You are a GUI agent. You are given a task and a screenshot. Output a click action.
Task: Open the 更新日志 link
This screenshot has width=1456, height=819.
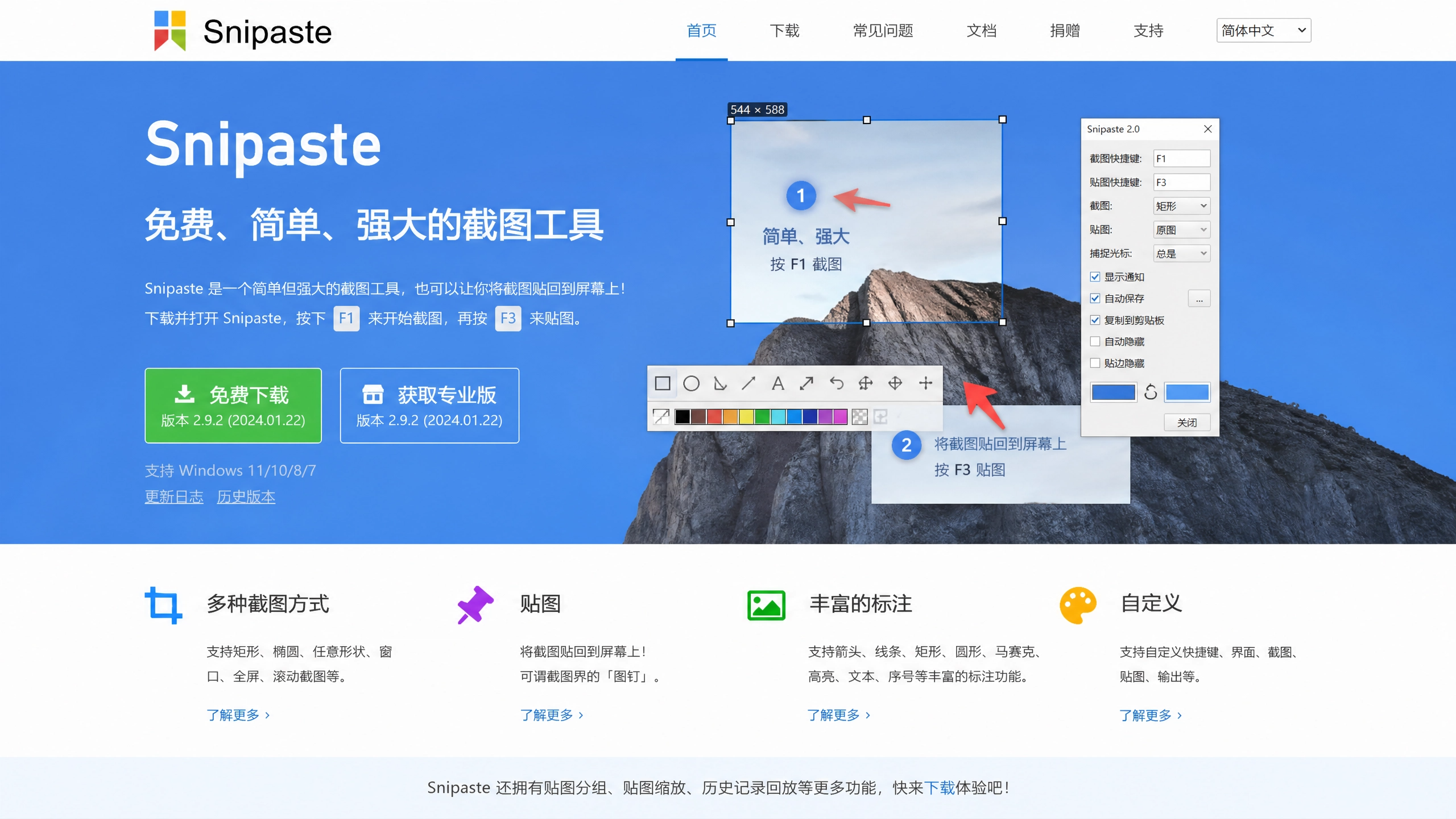(174, 497)
